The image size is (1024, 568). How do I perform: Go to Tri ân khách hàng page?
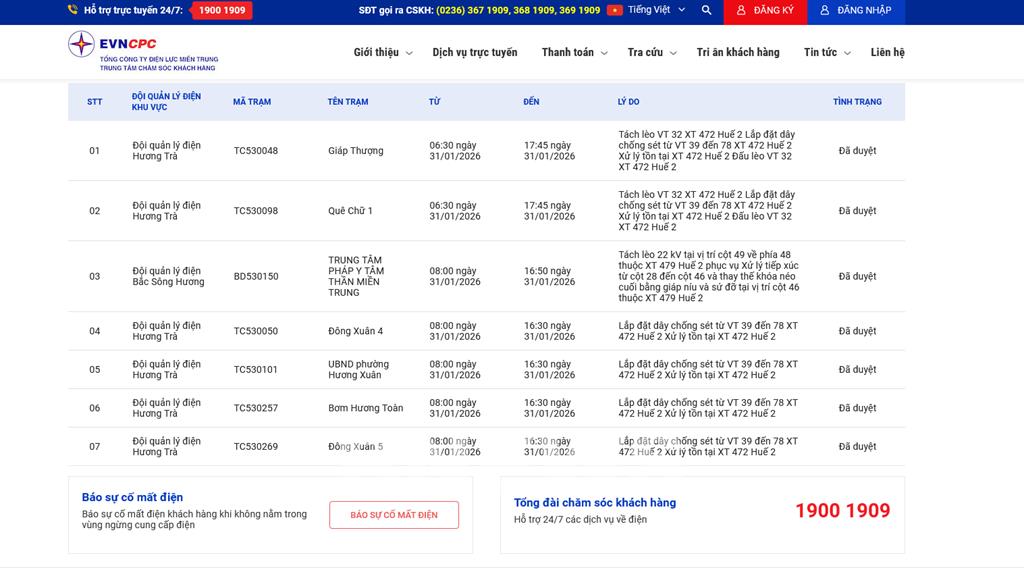pos(738,53)
